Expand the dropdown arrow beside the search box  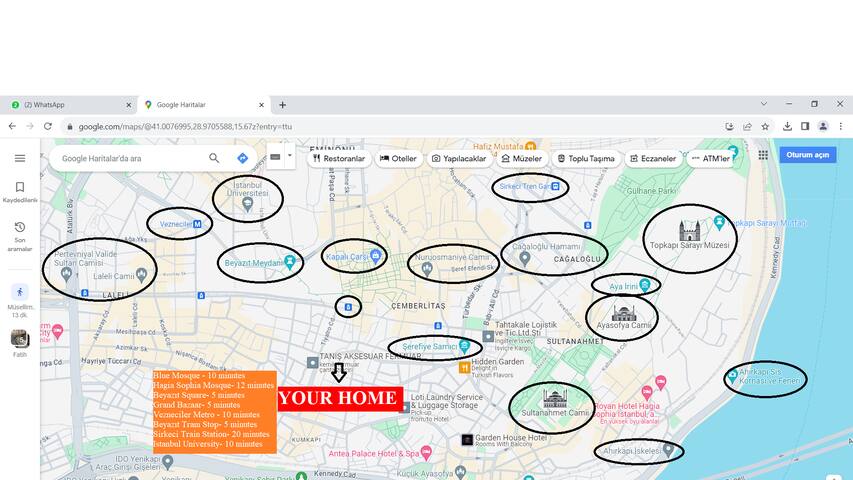(290, 155)
